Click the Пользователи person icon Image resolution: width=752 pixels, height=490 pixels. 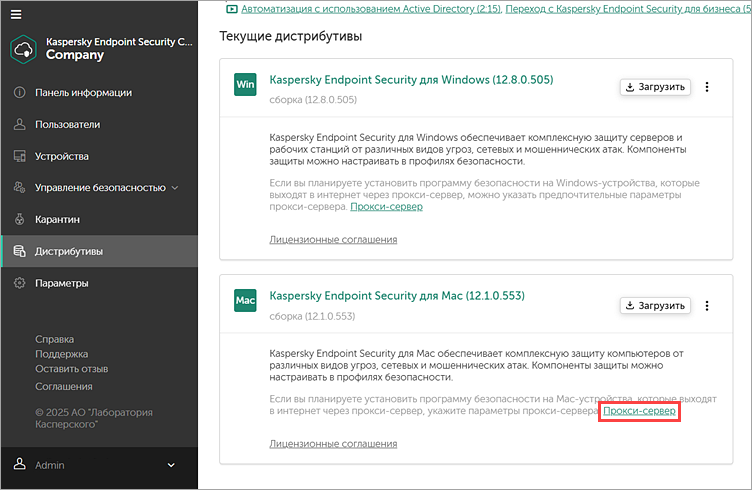click(19, 124)
